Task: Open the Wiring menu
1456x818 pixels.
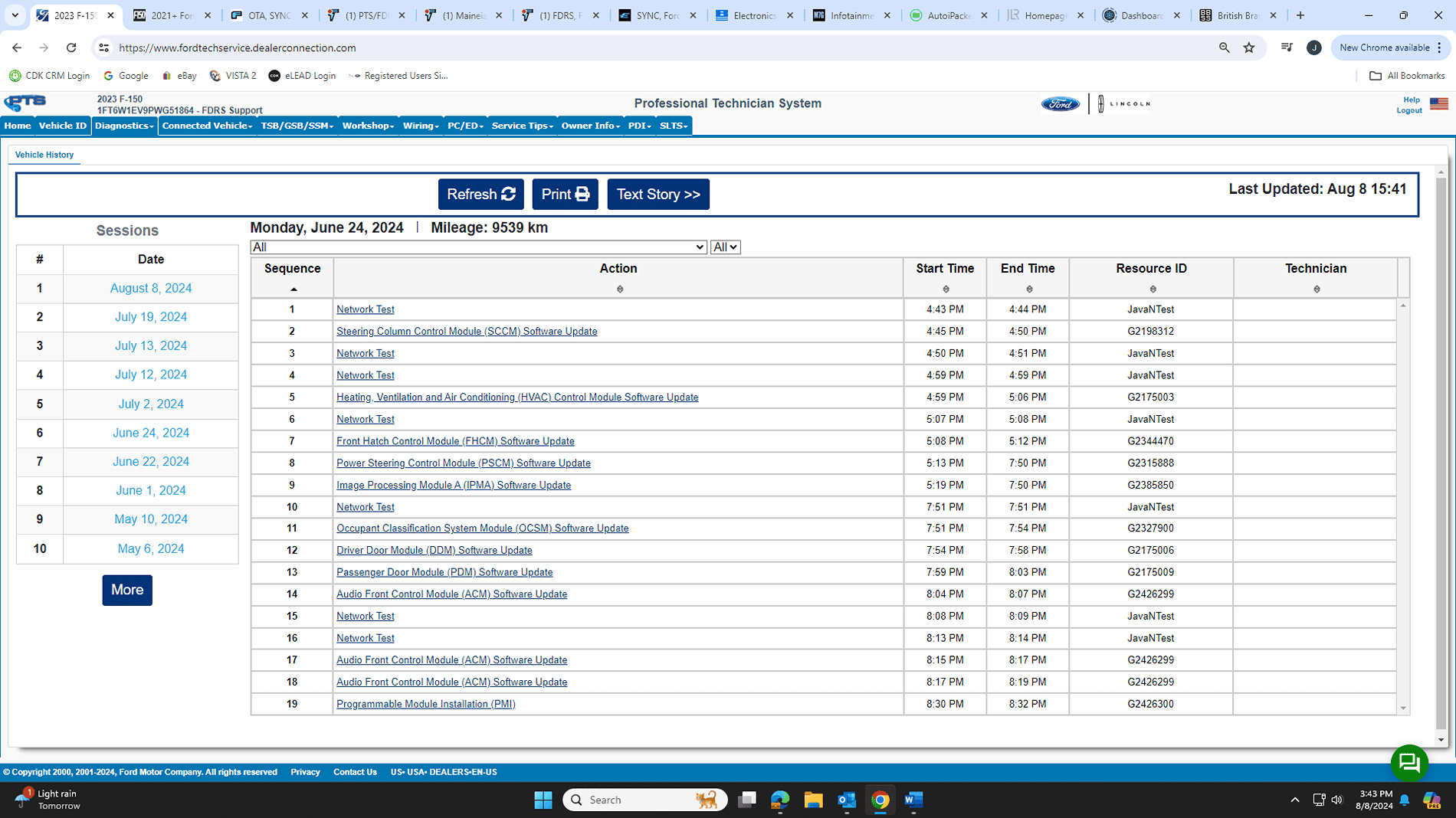Action: [x=420, y=126]
